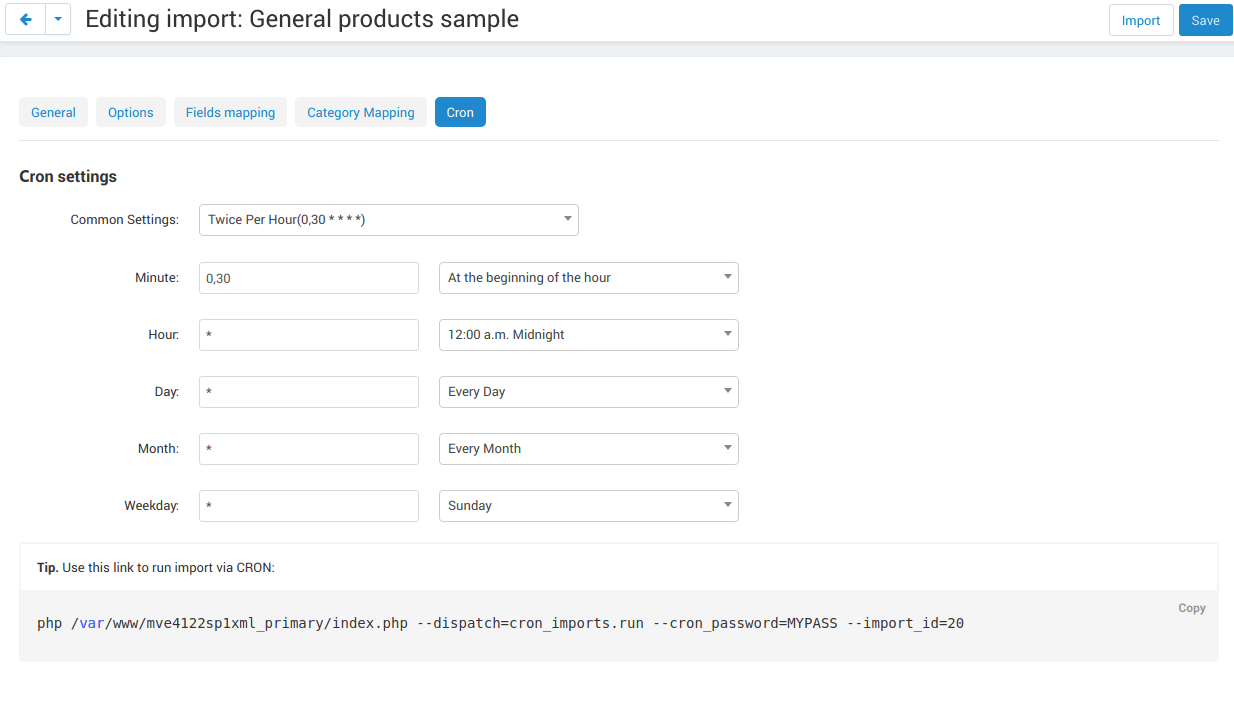Click the 'Tip. Use this link' text
Image resolution: width=1234 pixels, height=713 pixels.
[156, 567]
